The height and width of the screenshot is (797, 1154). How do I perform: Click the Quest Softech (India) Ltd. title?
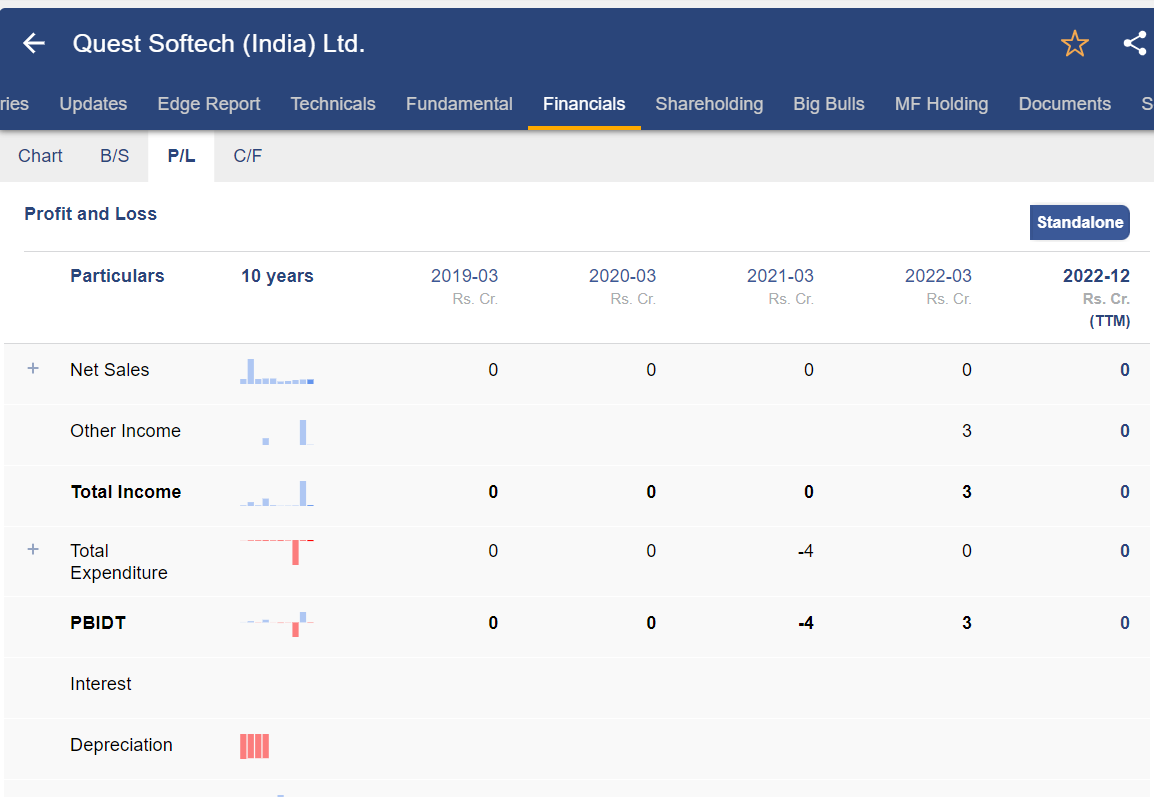click(x=219, y=43)
